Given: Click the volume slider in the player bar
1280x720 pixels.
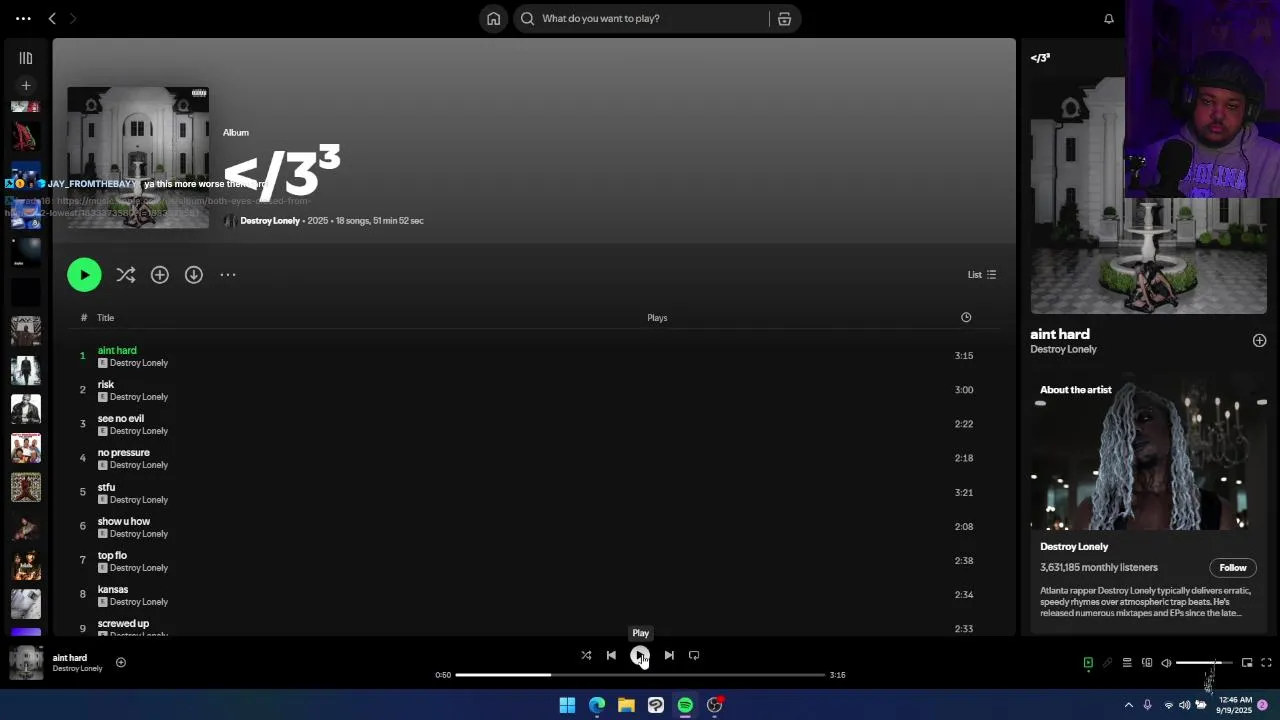Looking at the screenshot, I should pyautogui.click(x=1204, y=662).
